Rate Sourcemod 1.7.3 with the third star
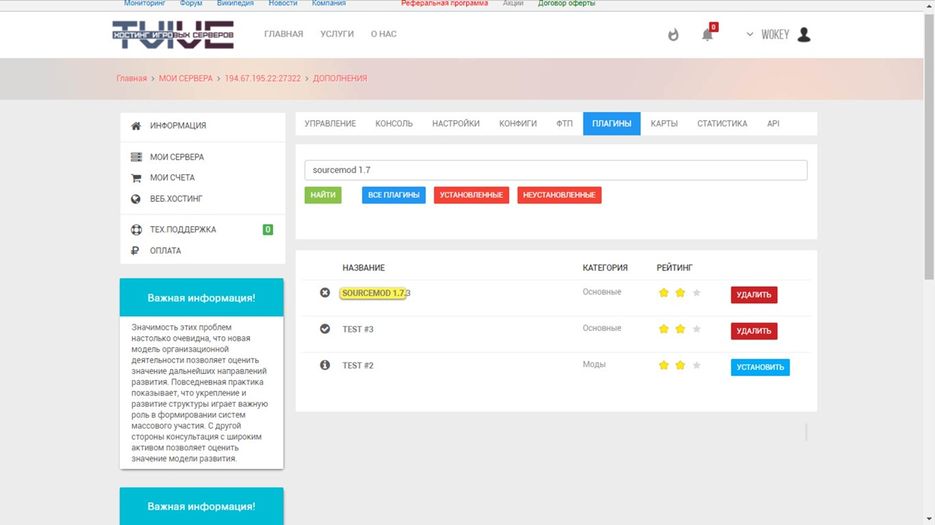 696,293
